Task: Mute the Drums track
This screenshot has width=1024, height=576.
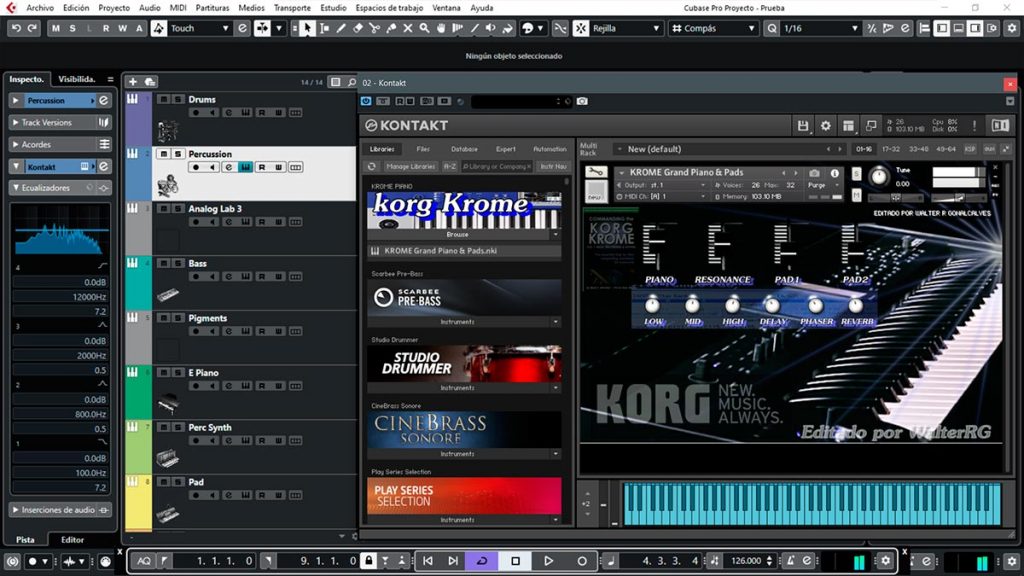Action: (x=164, y=99)
